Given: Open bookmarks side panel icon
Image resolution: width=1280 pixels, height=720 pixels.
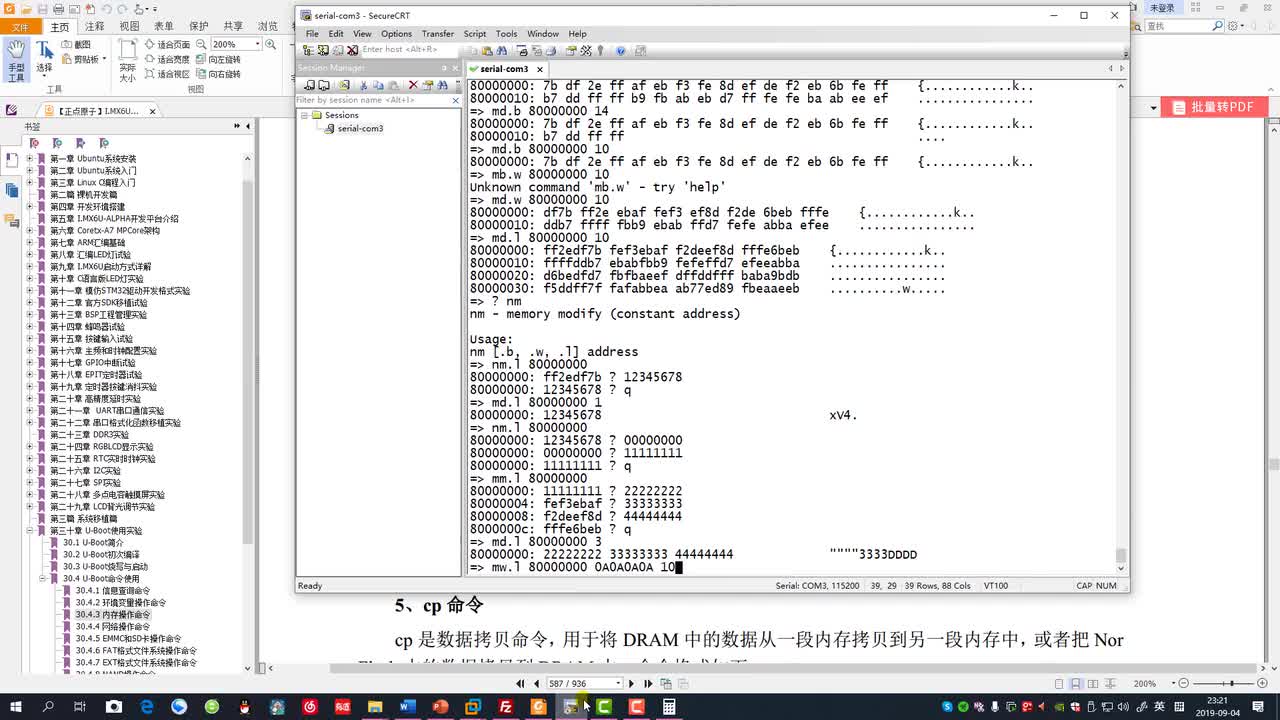Looking at the screenshot, I should click(x=11, y=160).
